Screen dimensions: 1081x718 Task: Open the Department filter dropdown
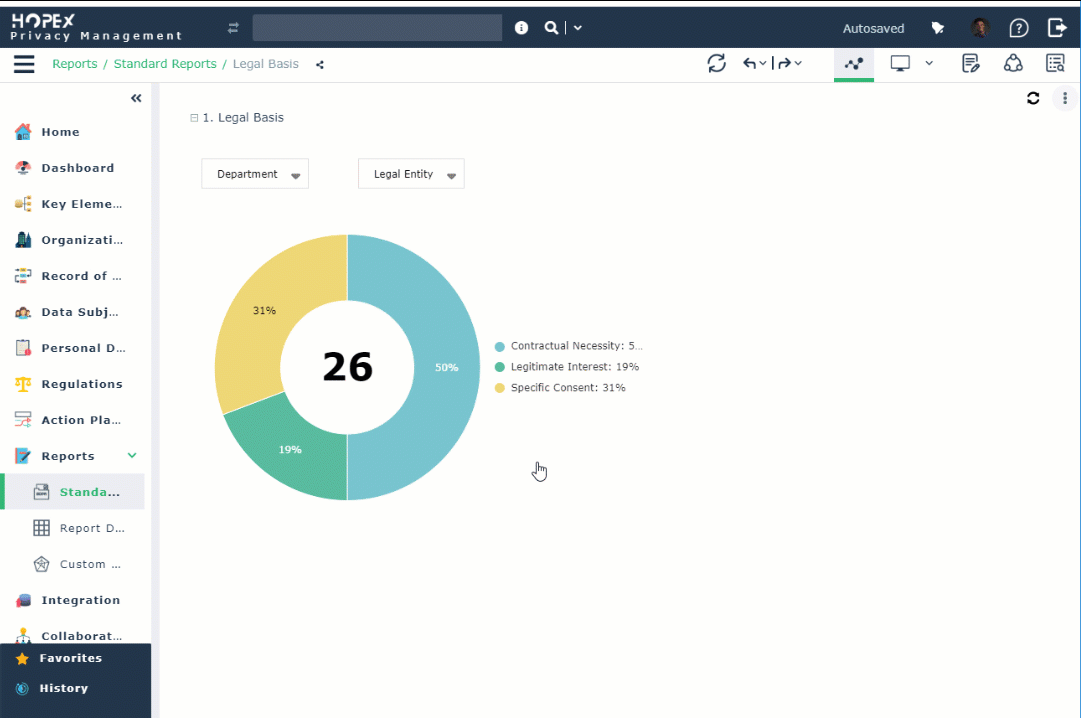point(255,174)
